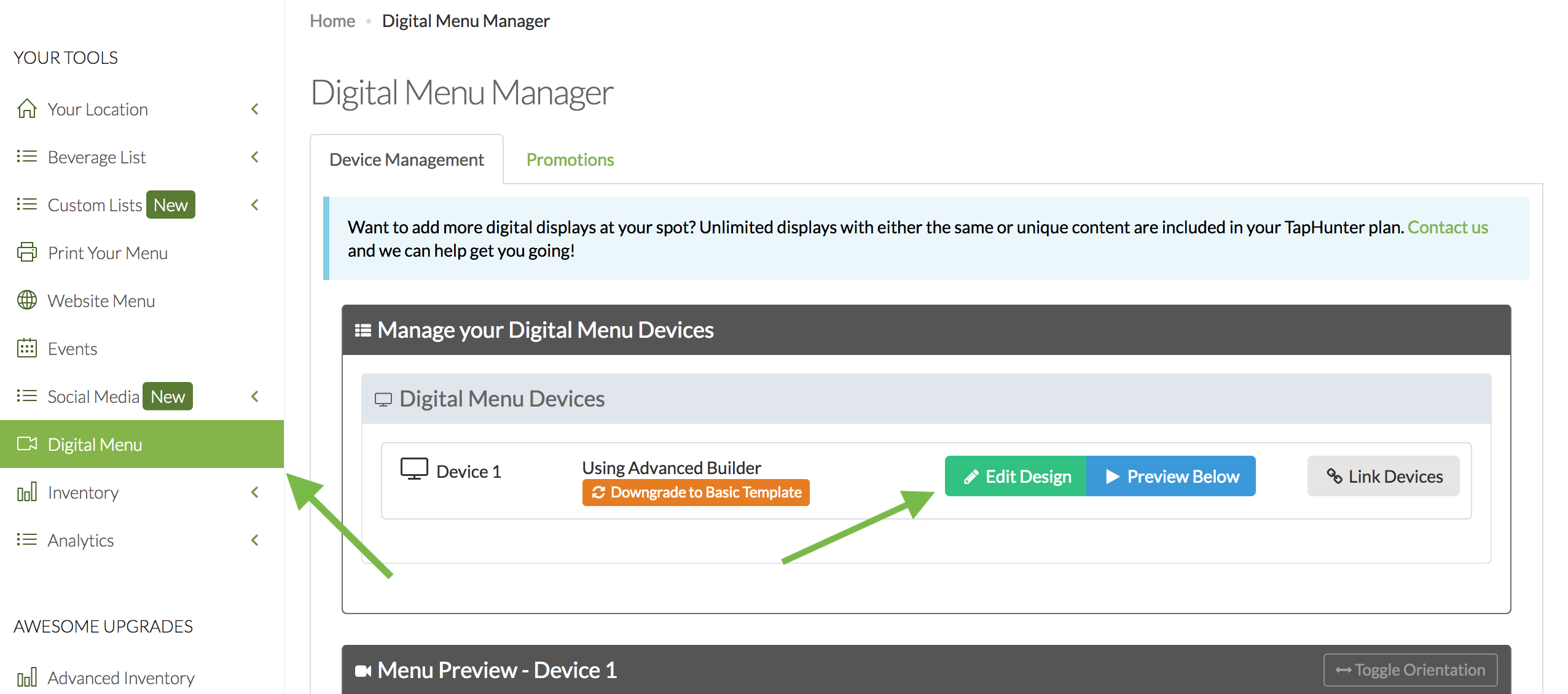Expand the Analytics chevron

[255, 540]
